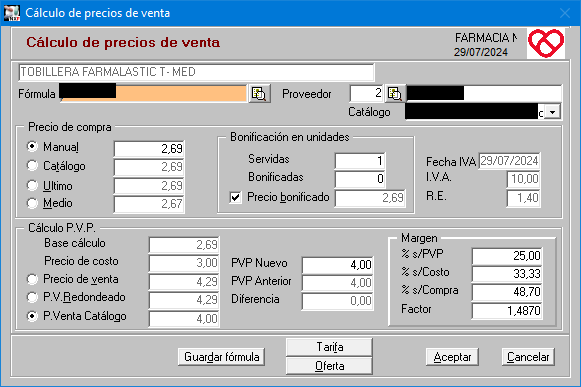This screenshot has width=581, height=387.
Task: Click the title bar application icon
Action: point(11,13)
